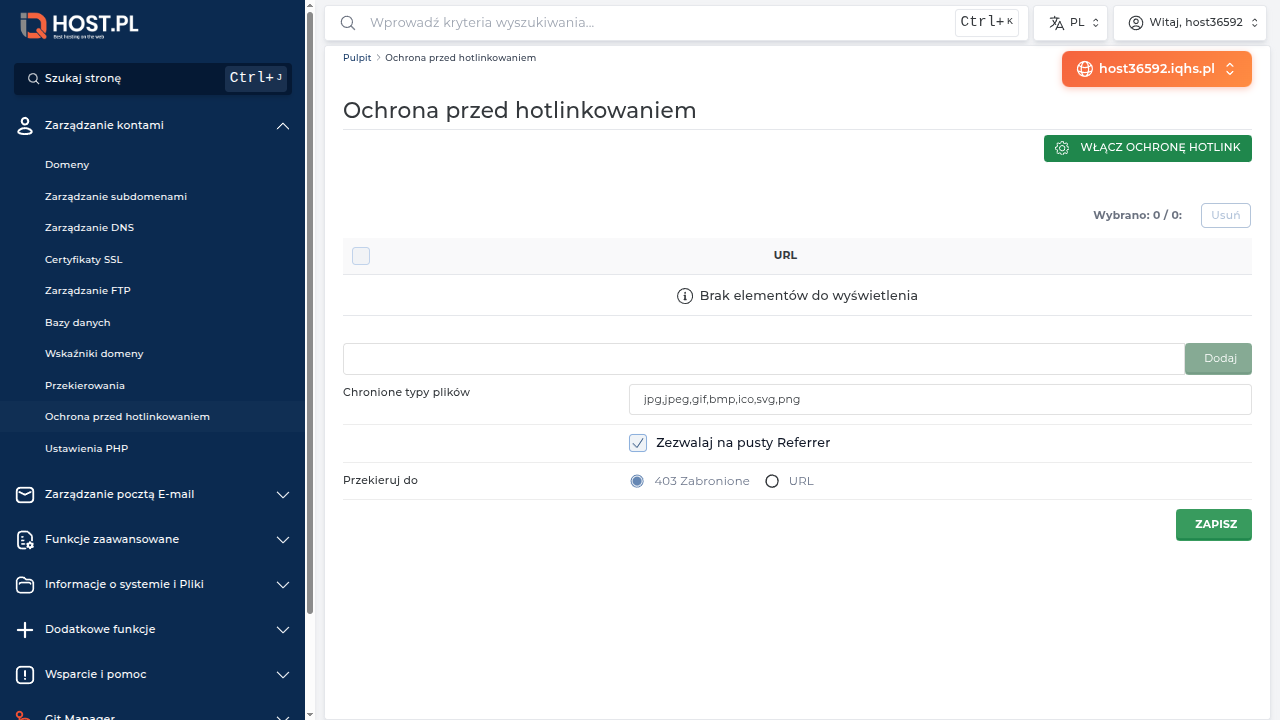Open Przekierowania

coord(85,386)
